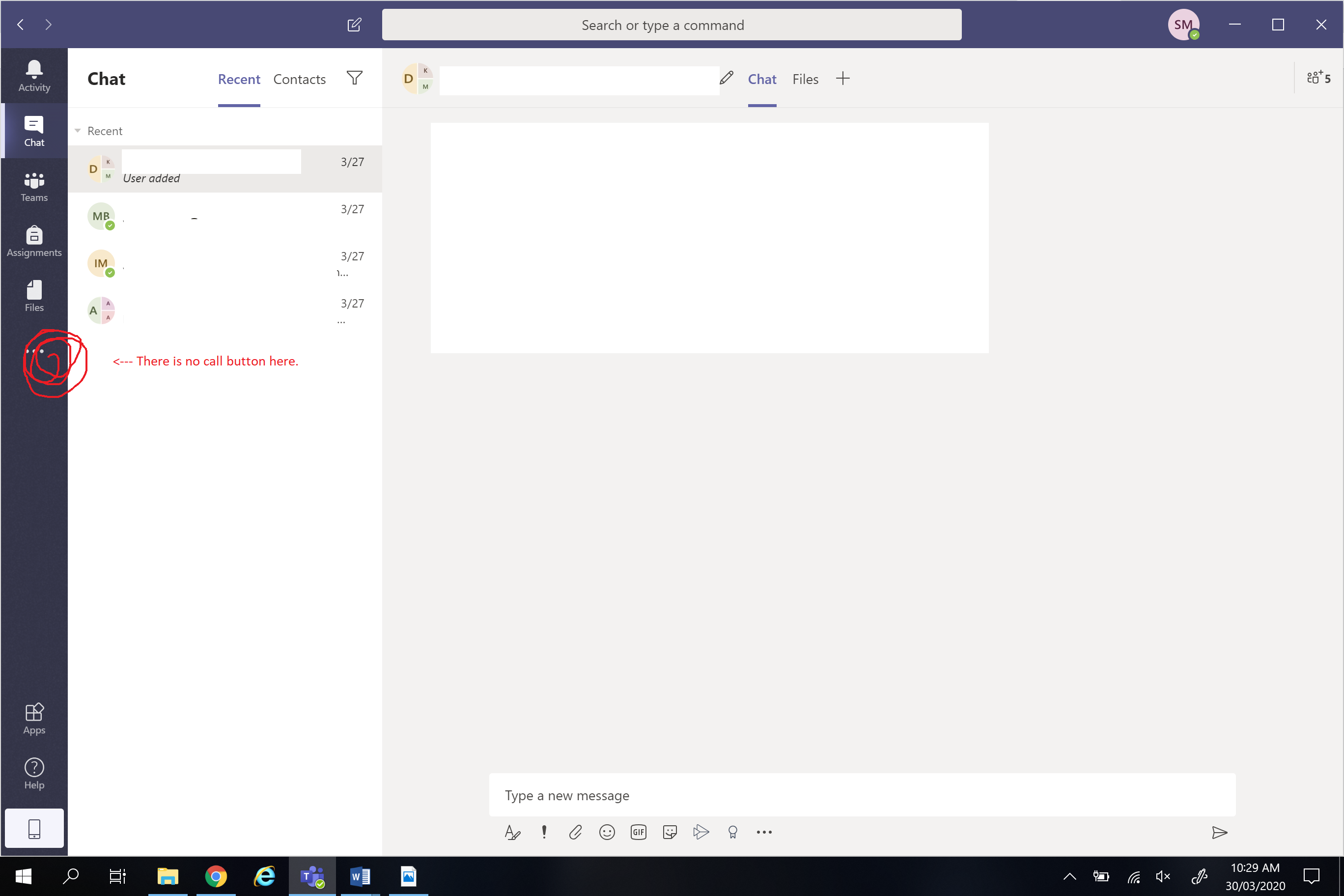
Task: Go forward with the forward arrow
Action: 49,25
